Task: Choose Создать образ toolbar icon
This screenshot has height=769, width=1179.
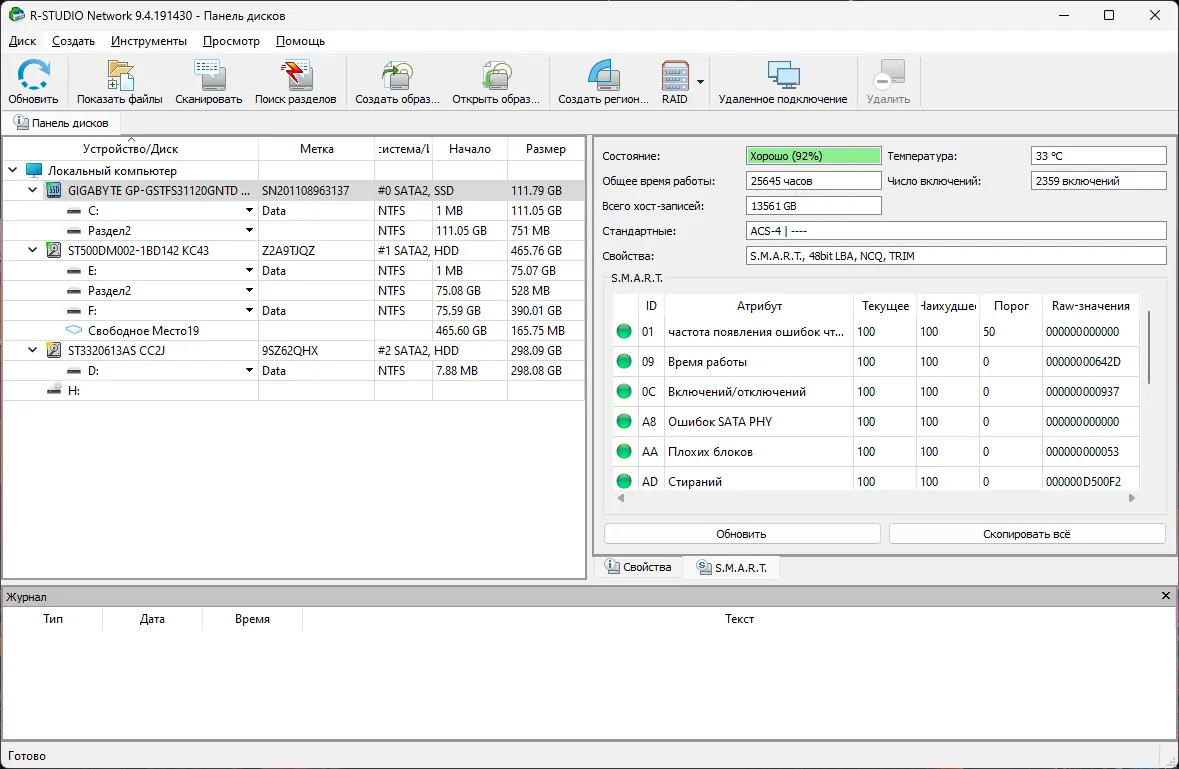Action: click(x=397, y=75)
